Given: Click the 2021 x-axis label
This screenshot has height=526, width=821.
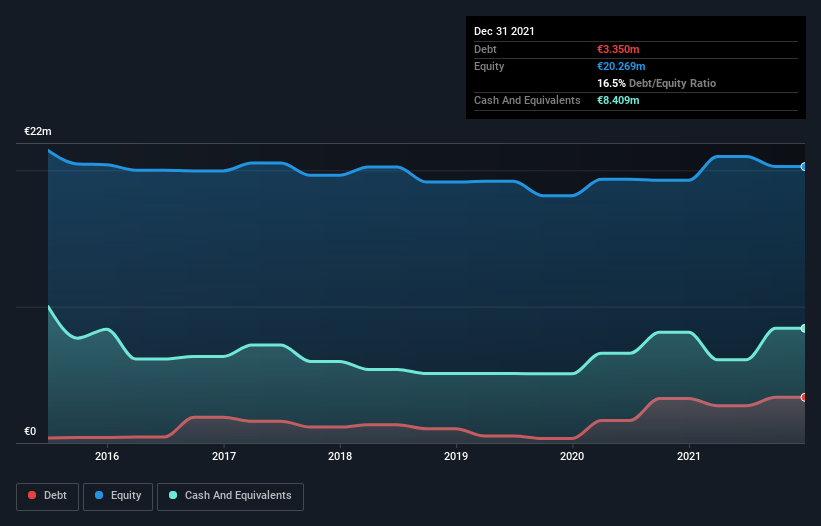Looking at the screenshot, I should pyautogui.click(x=689, y=456).
